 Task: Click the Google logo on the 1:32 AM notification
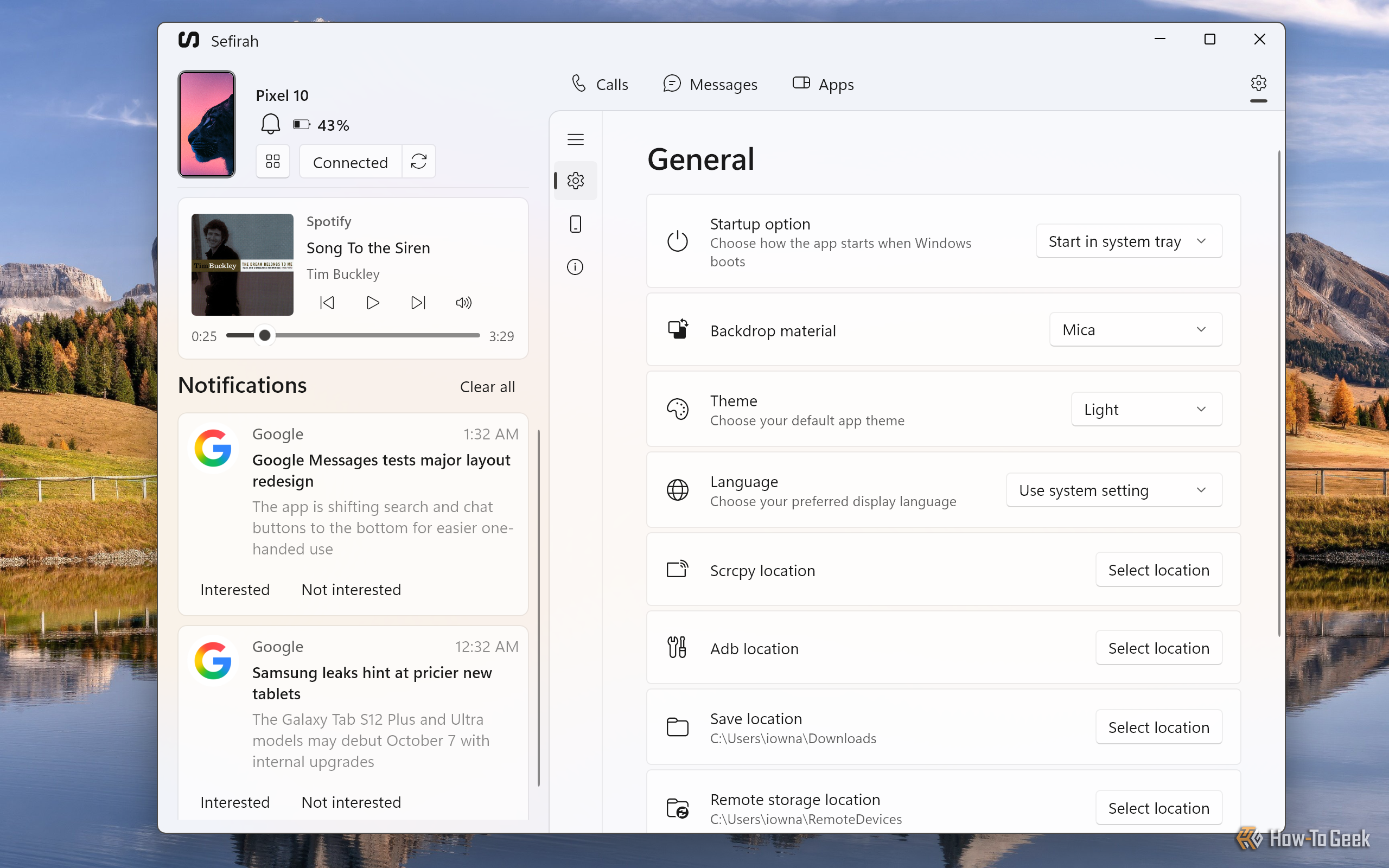point(213,448)
